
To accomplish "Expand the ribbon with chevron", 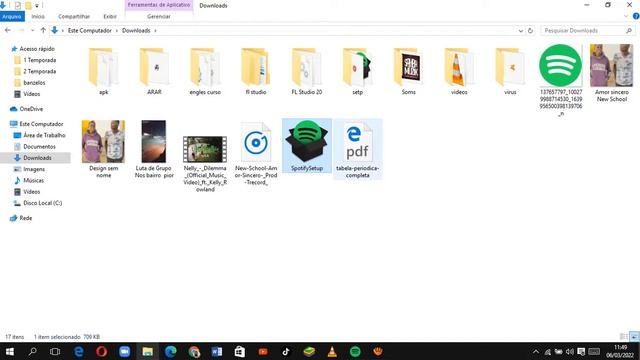I will point(626,16).
